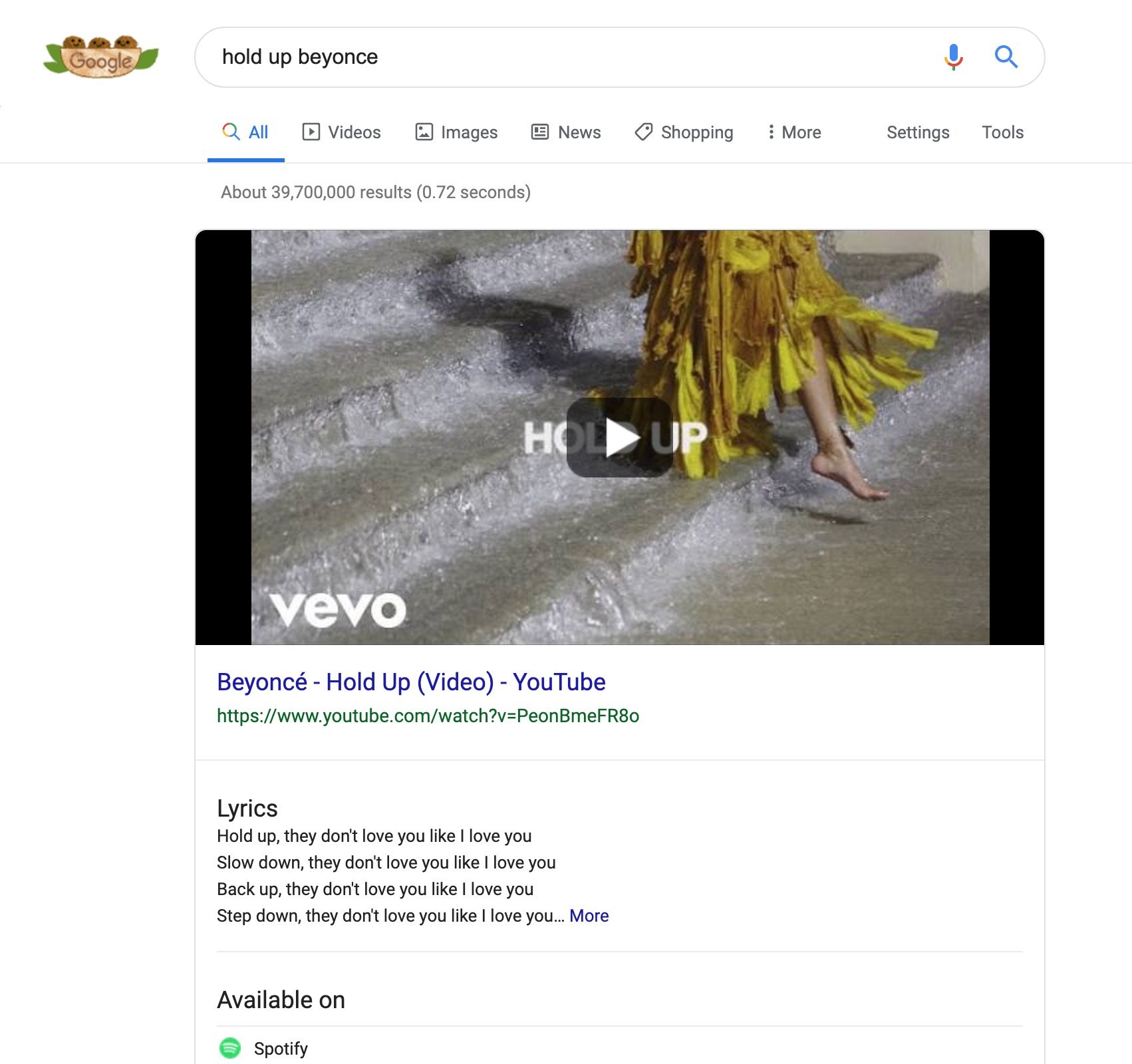1132x1064 pixels.
Task: Open the Beyoncé - Hold Up YouTube link
Action: pyautogui.click(x=410, y=681)
